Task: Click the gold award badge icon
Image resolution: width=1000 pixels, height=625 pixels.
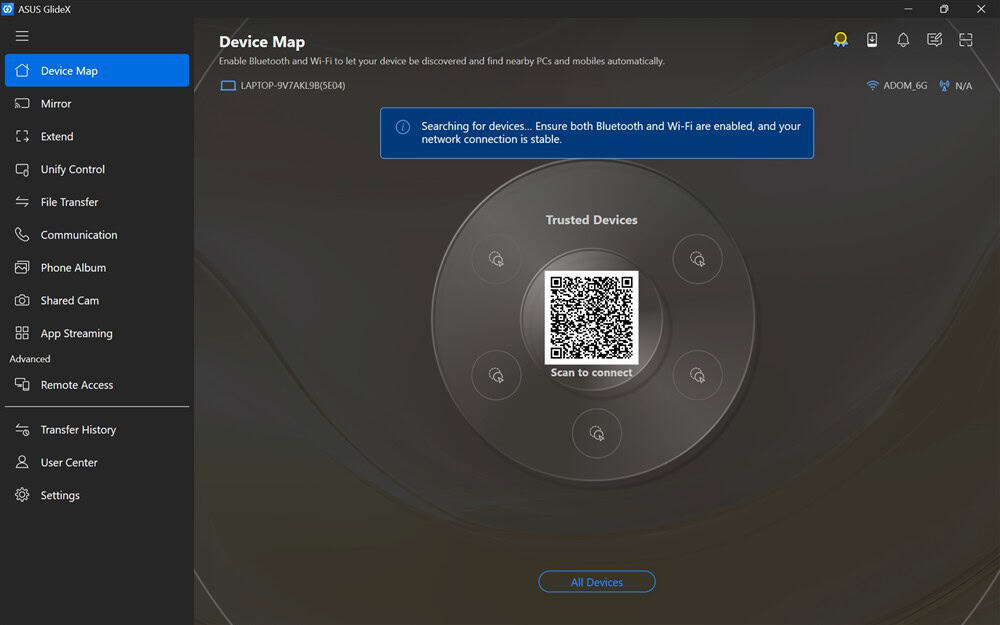Action: pyautogui.click(x=841, y=40)
